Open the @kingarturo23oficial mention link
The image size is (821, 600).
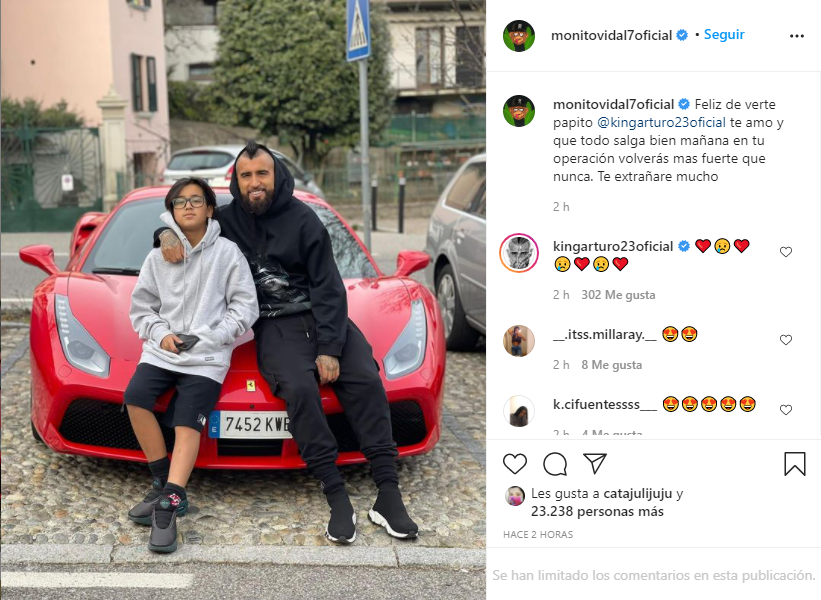pyautogui.click(x=661, y=123)
